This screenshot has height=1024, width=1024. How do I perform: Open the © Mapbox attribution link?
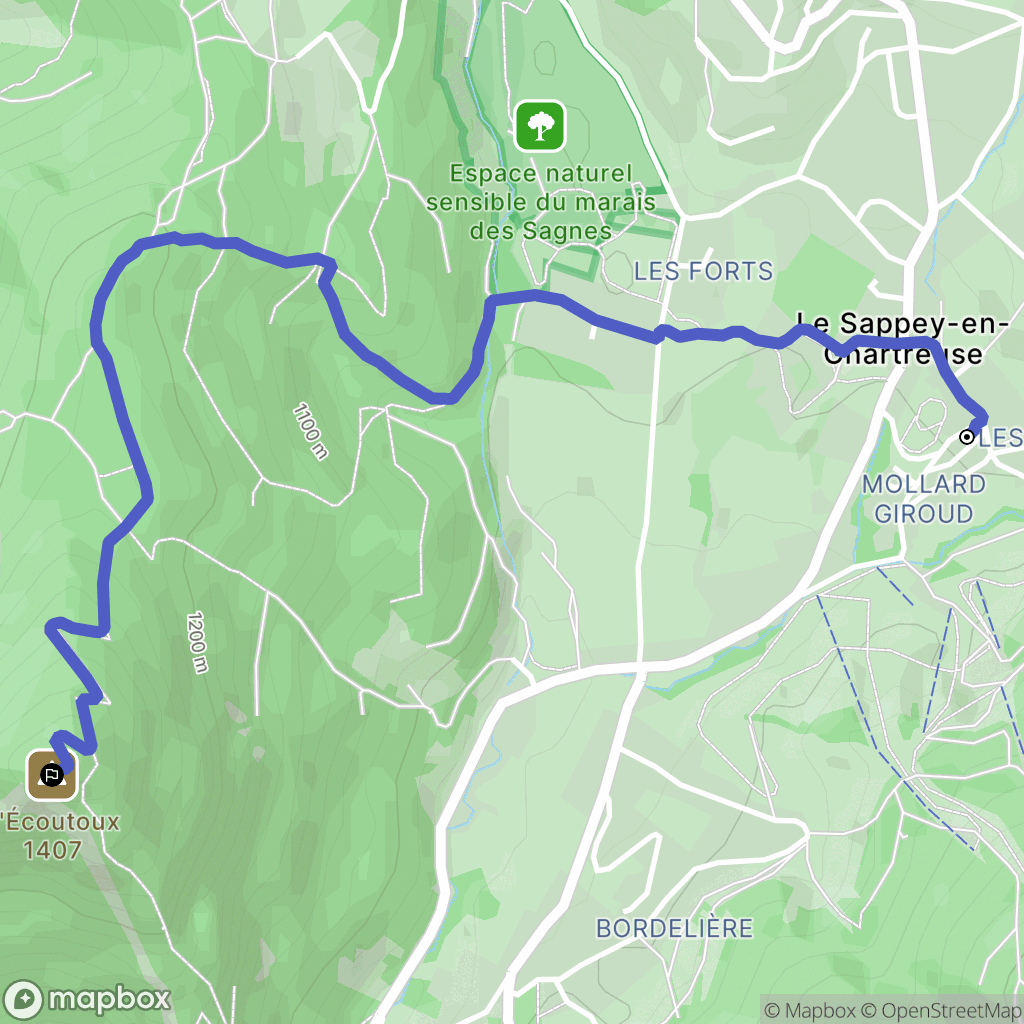(x=809, y=1010)
